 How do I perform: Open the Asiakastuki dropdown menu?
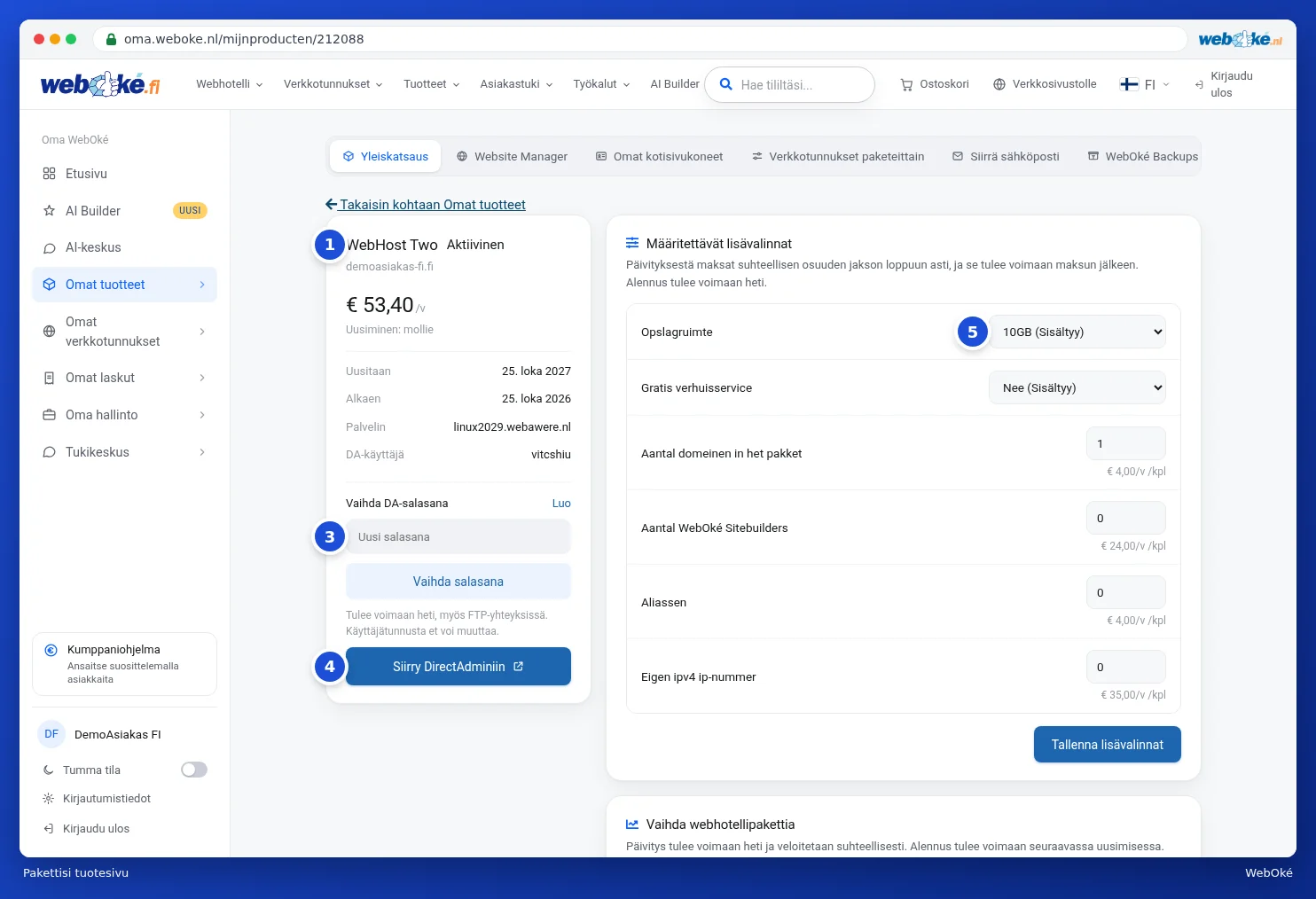pos(517,84)
